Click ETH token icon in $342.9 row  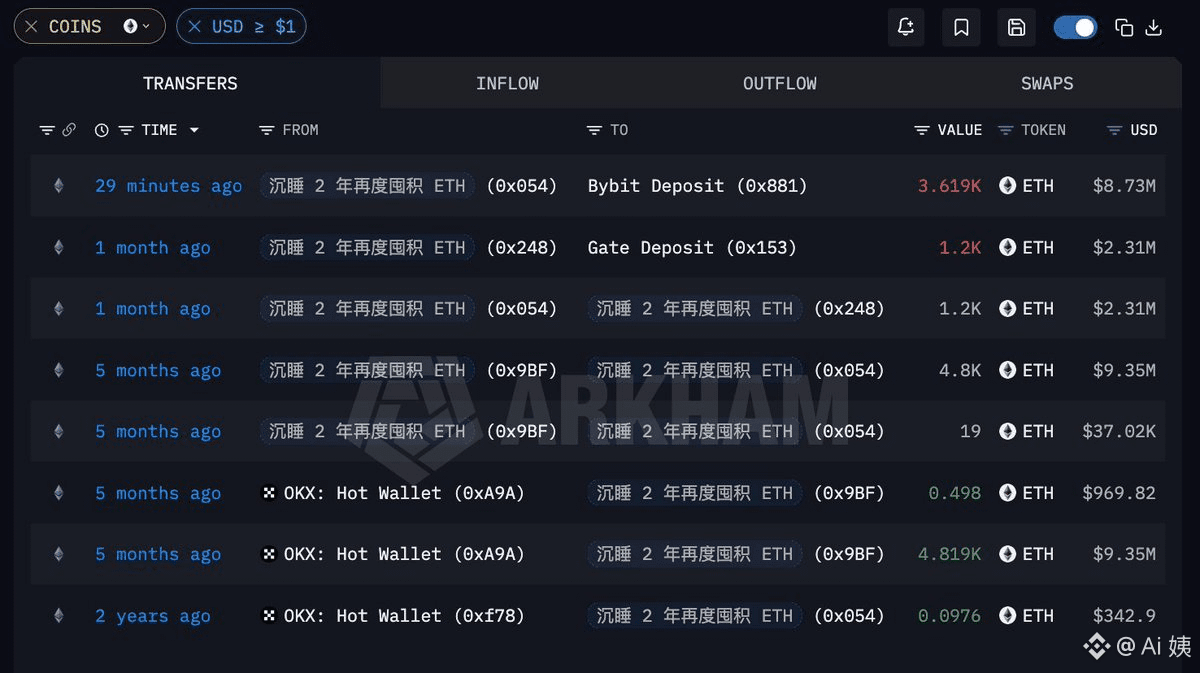pyautogui.click(x=1008, y=616)
